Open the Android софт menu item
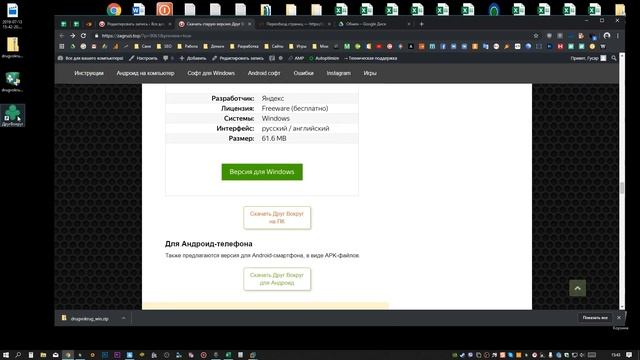 pos(264,73)
